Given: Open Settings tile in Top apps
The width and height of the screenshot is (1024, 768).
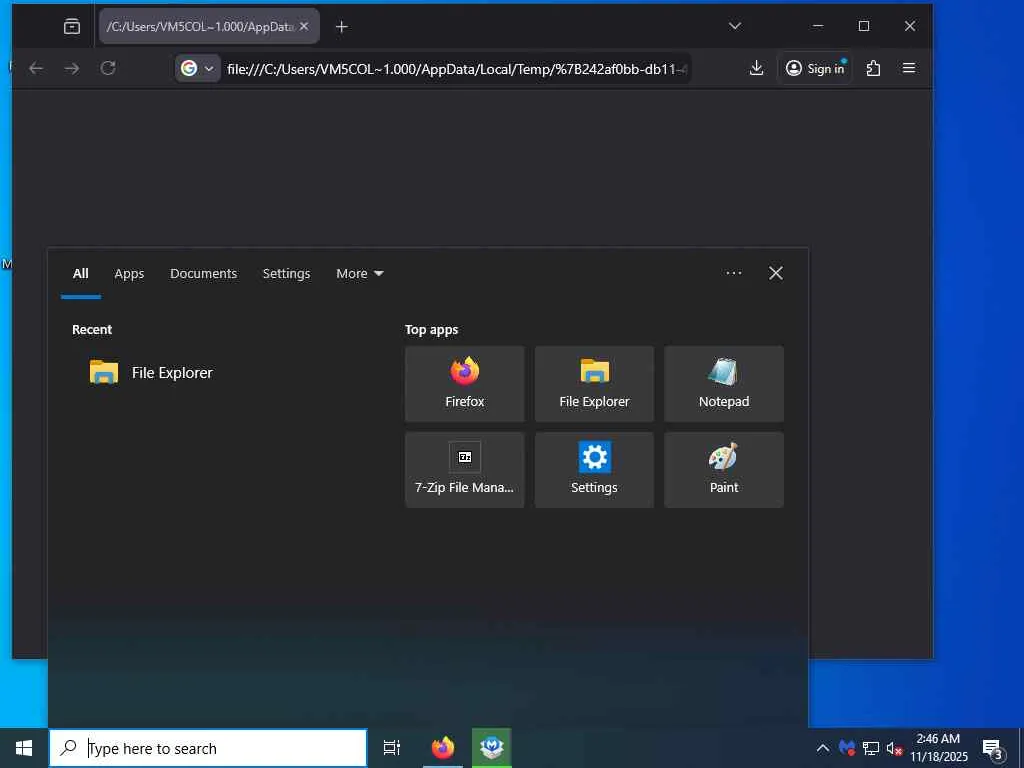Looking at the screenshot, I should coord(594,470).
